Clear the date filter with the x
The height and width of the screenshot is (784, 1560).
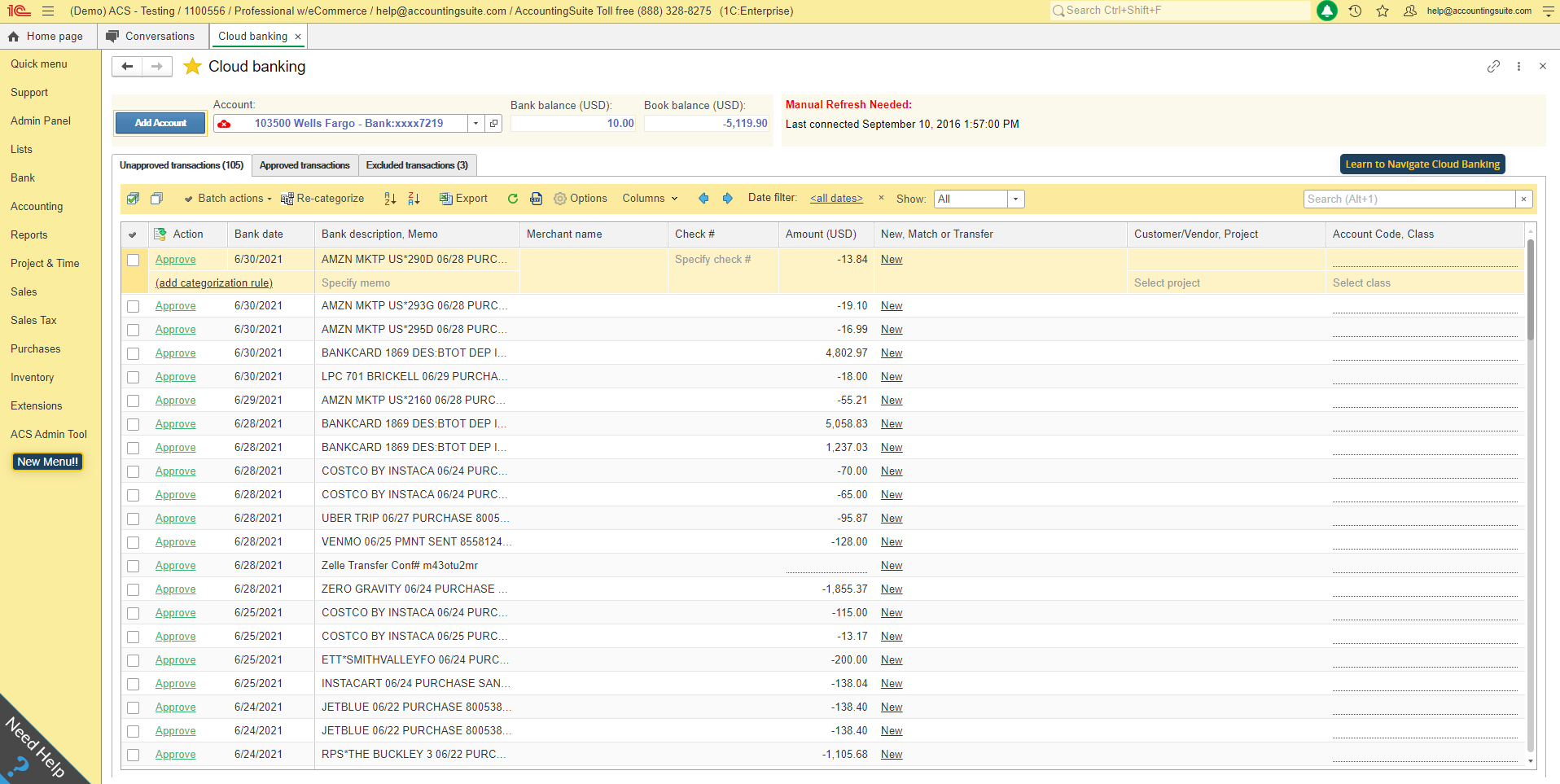881,198
